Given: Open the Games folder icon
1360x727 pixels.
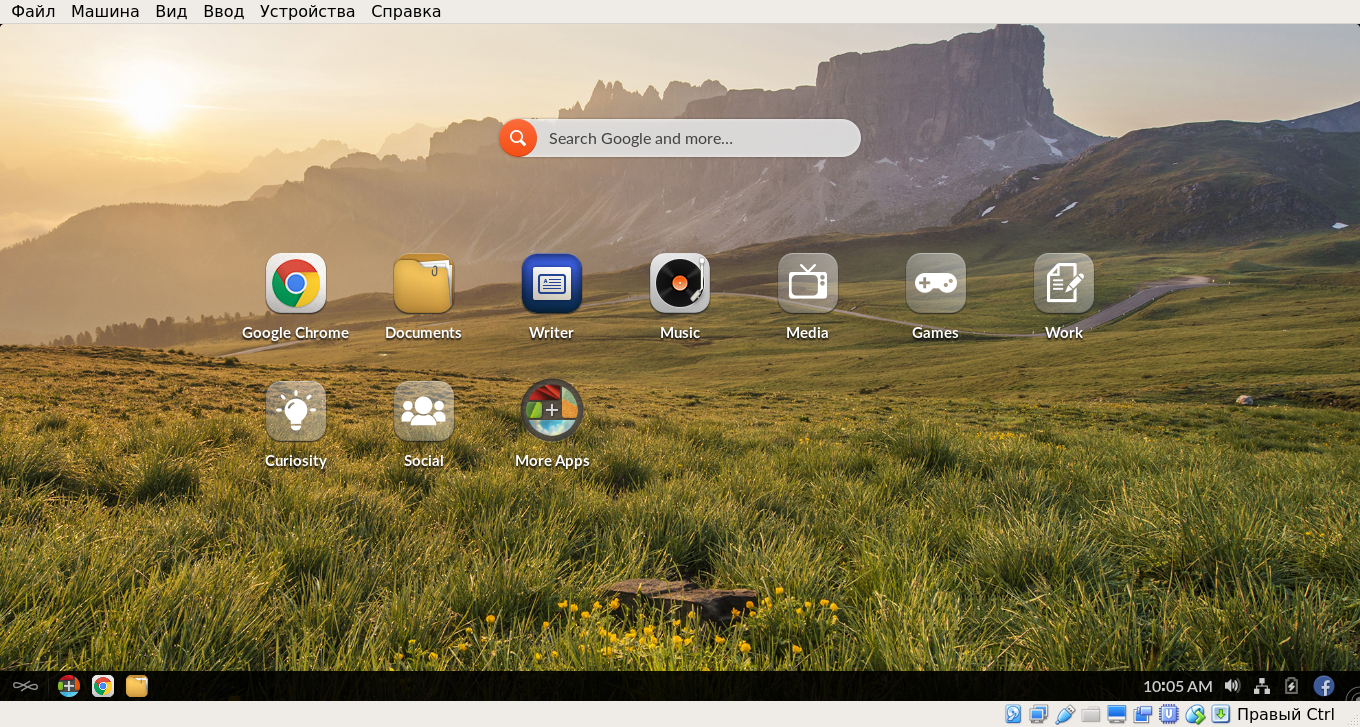Looking at the screenshot, I should (935, 283).
